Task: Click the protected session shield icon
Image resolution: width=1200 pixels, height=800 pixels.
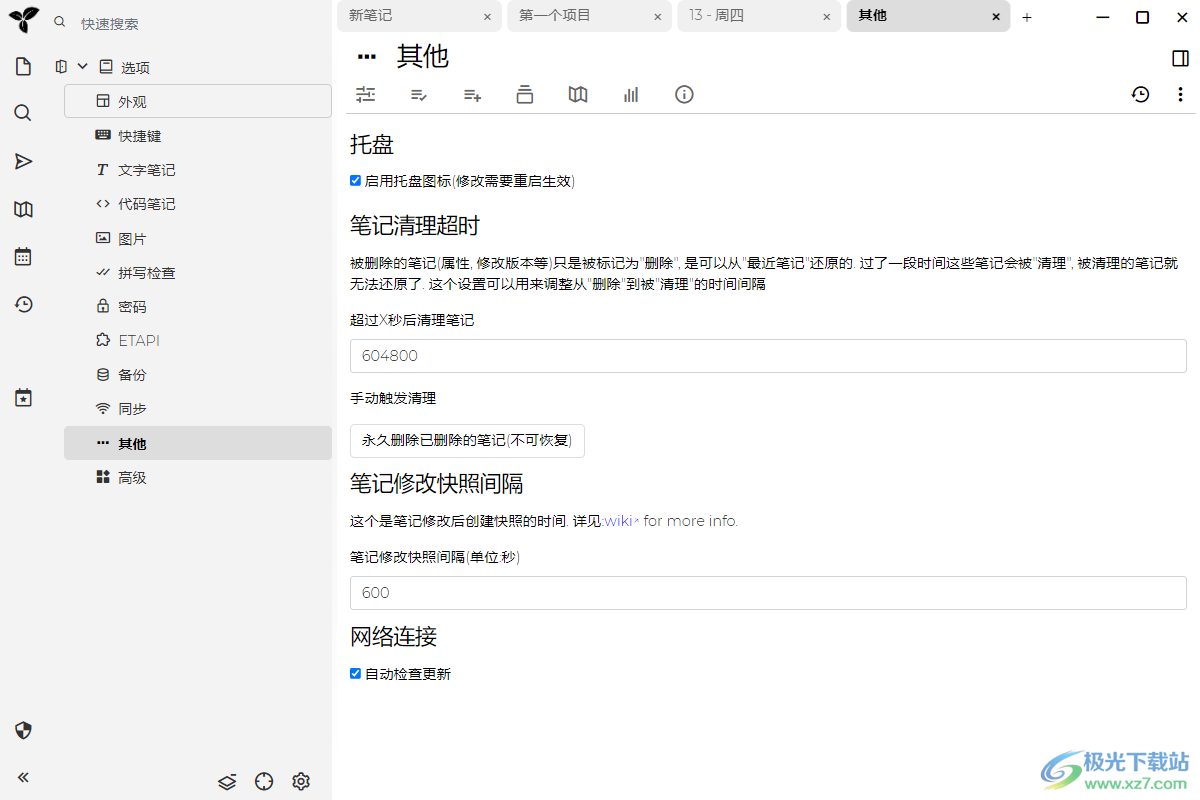Action: point(24,730)
